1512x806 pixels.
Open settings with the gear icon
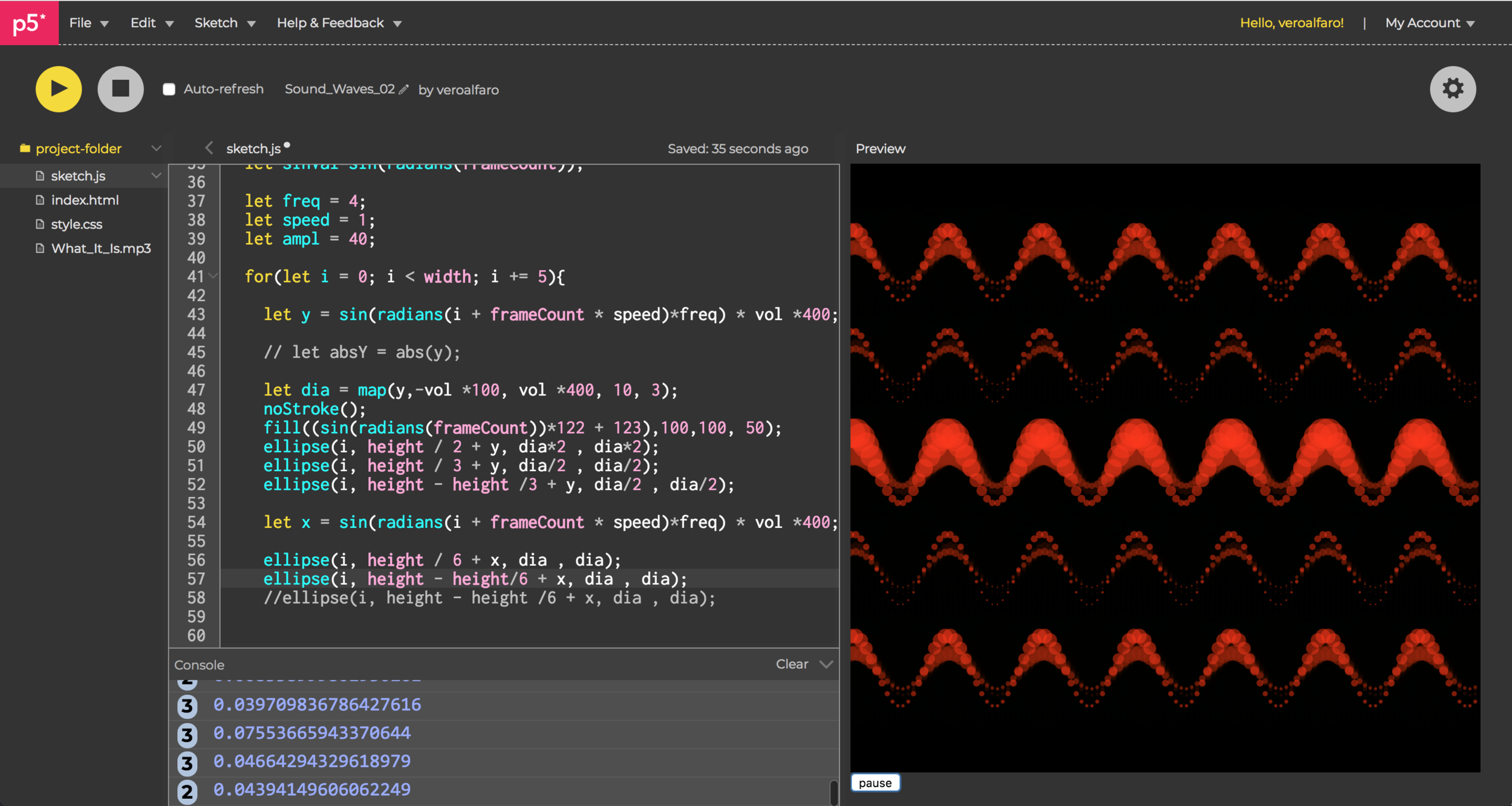point(1453,89)
